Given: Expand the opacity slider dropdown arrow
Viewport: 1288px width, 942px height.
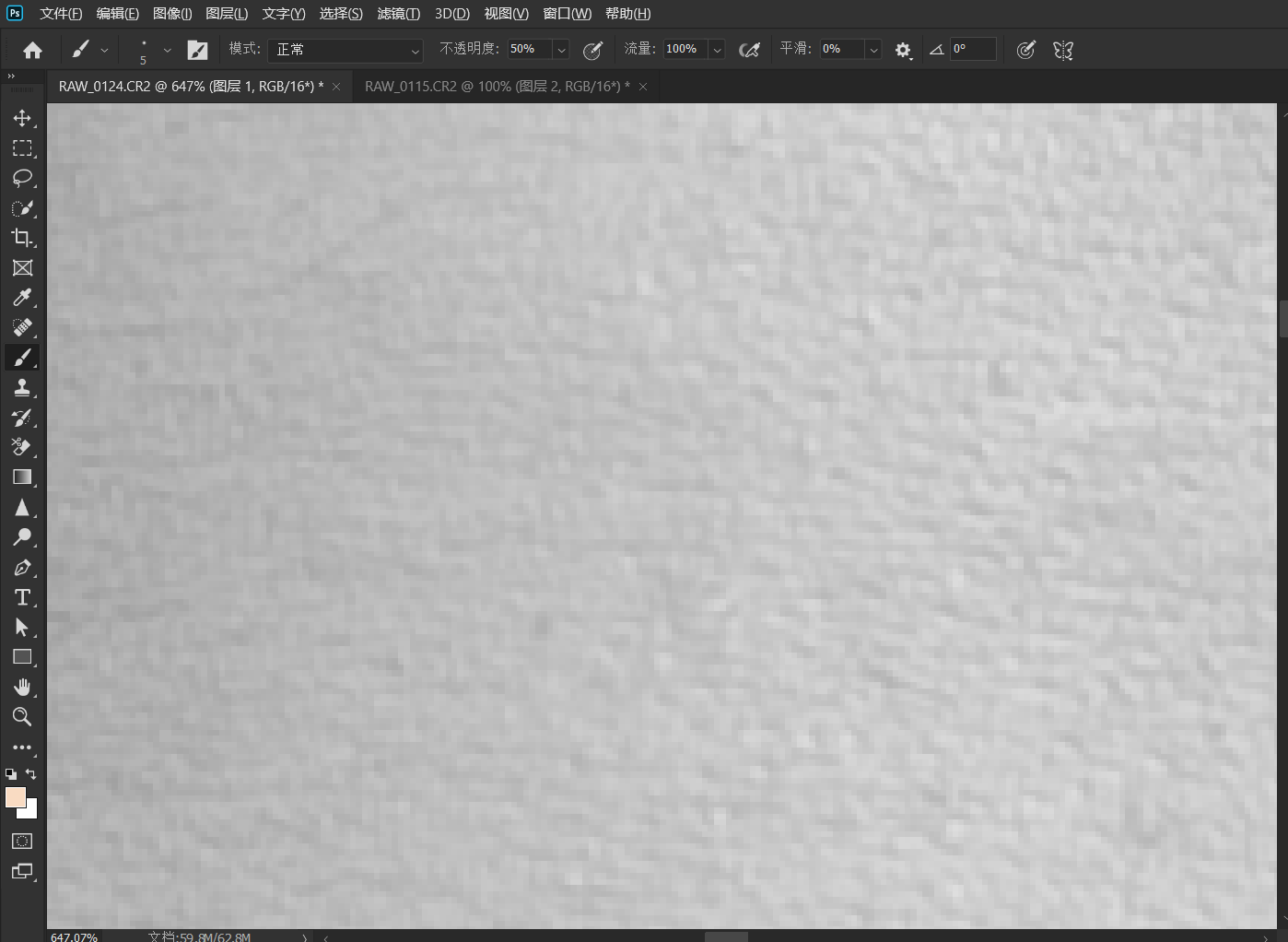Looking at the screenshot, I should click(x=561, y=50).
